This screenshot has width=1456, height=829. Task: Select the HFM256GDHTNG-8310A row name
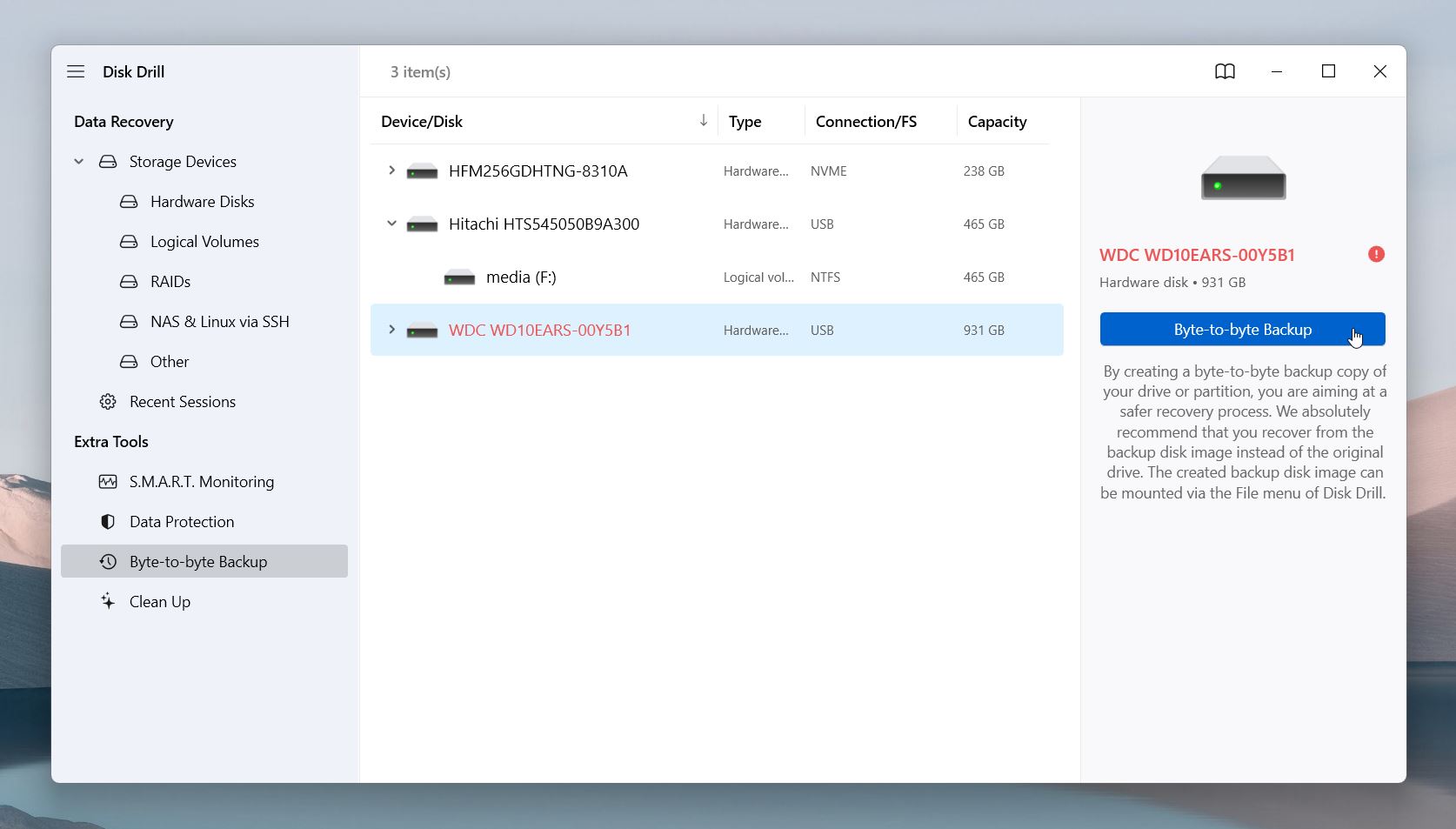click(538, 171)
